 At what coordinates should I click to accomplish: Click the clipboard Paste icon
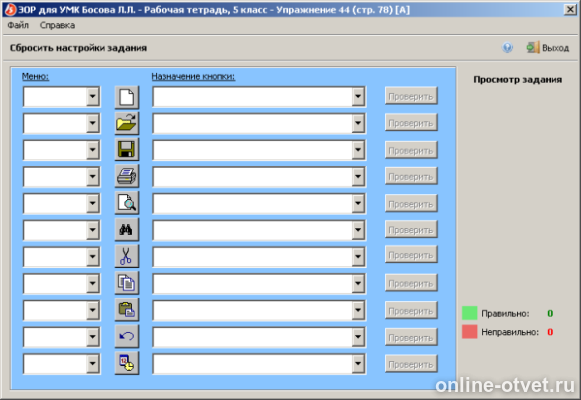click(127, 310)
